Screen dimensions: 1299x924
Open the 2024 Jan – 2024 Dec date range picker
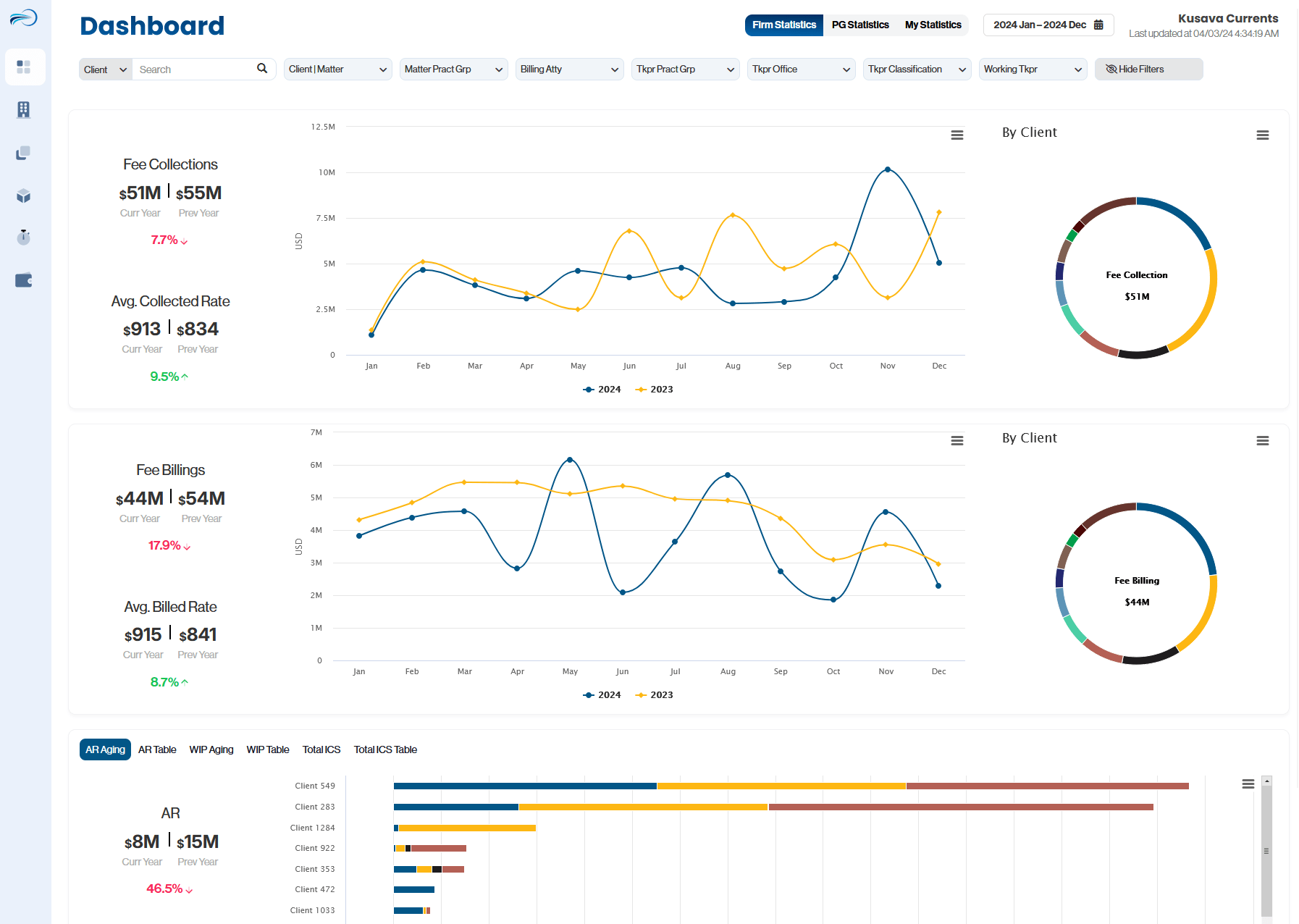[1048, 25]
